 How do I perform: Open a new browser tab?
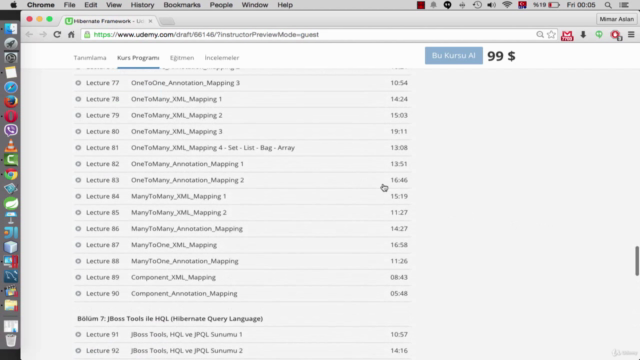pyautogui.click(x=167, y=21)
